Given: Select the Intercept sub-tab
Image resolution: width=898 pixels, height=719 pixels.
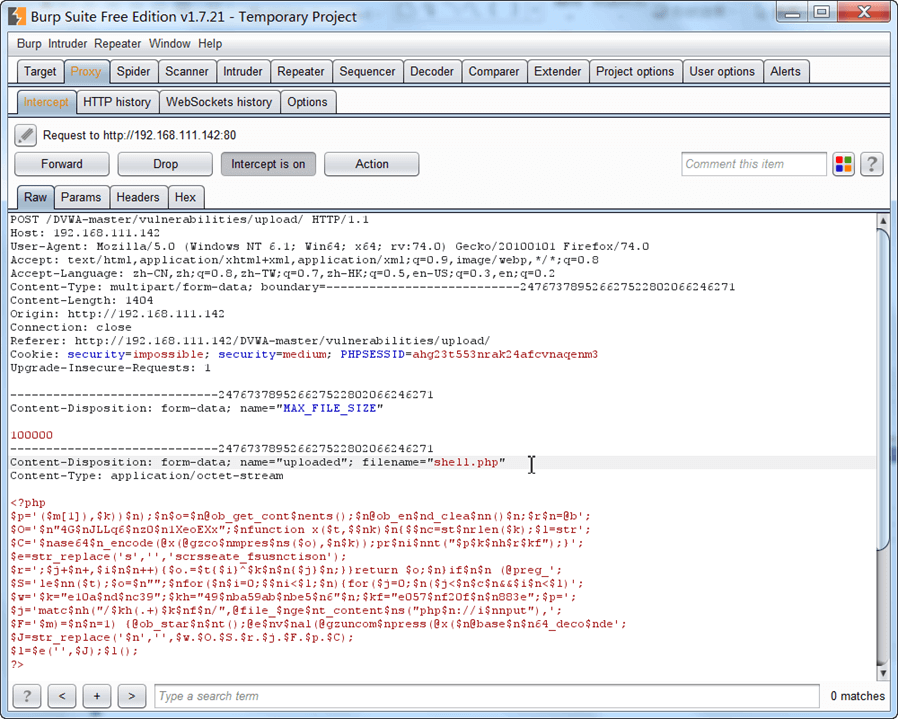Looking at the screenshot, I should (46, 102).
